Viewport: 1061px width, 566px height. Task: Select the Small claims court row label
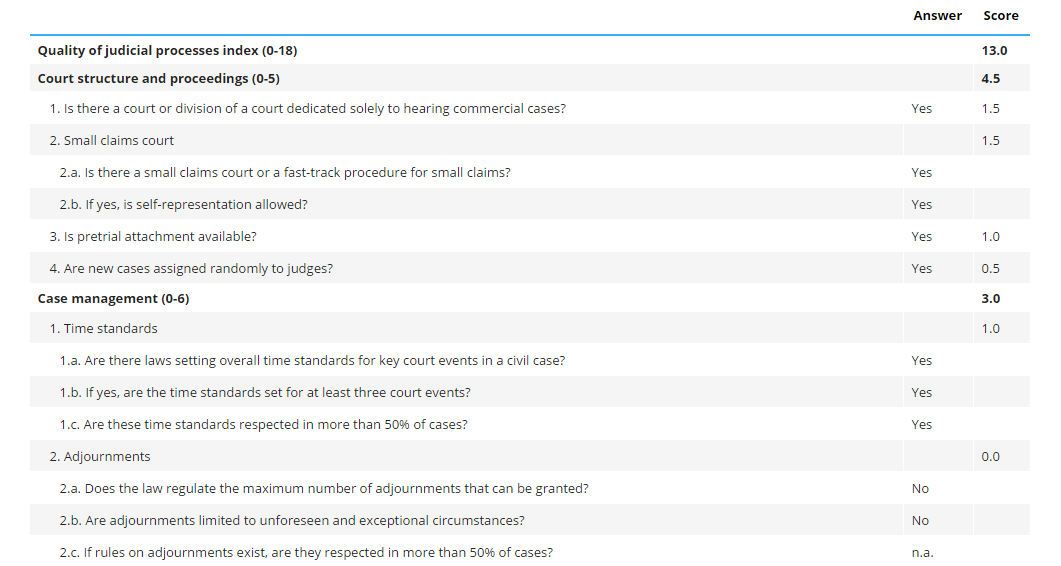point(111,140)
